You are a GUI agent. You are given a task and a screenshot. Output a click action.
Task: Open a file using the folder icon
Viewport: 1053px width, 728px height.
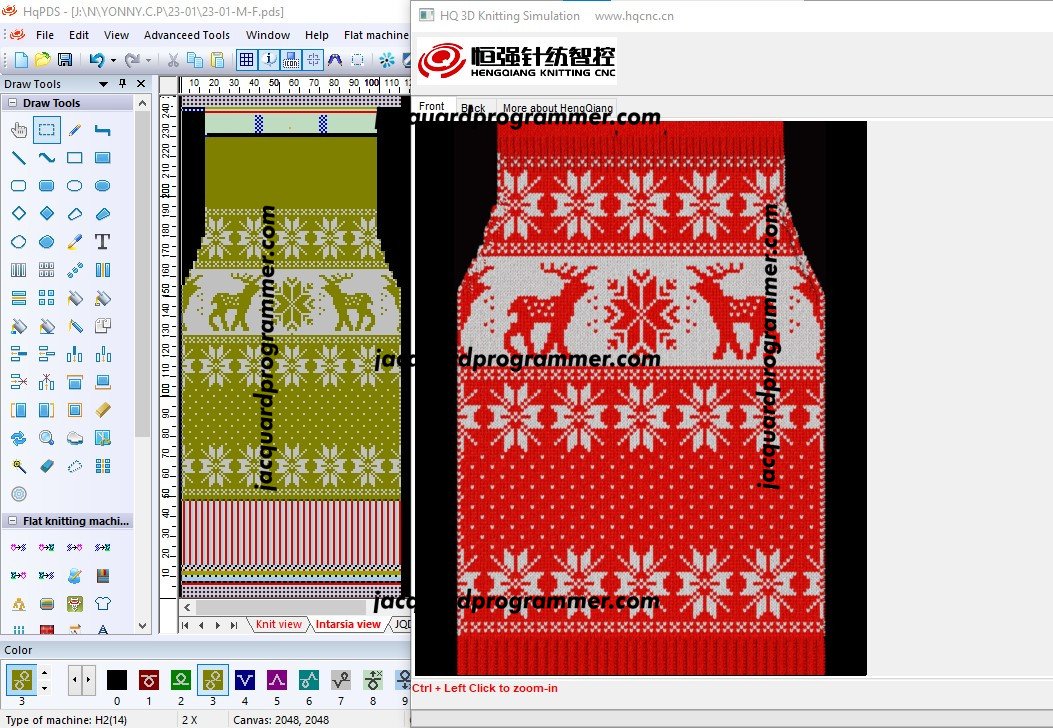[x=43, y=60]
